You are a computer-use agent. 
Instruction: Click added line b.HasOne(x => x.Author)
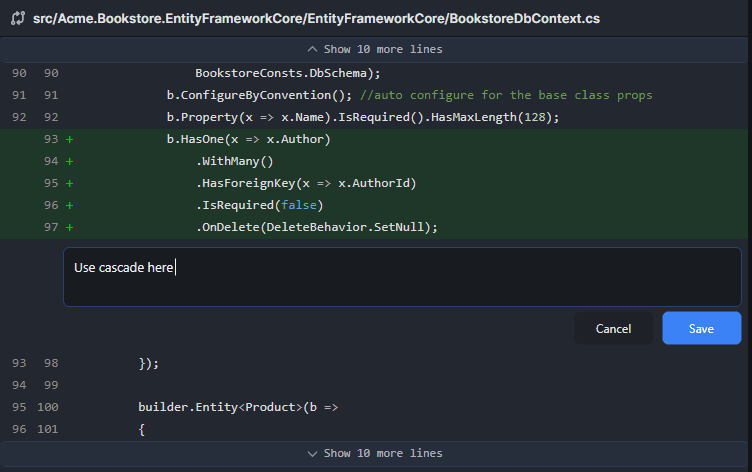coord(248,140)
